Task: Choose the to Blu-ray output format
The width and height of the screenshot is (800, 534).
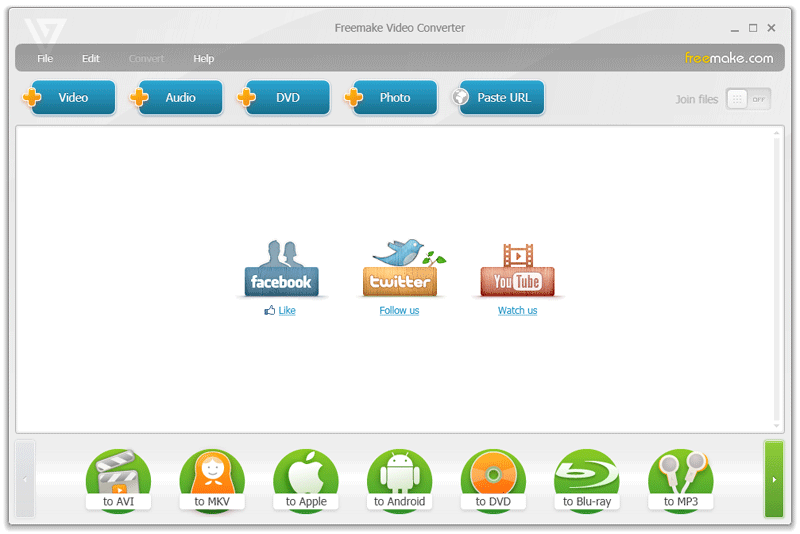Action: (587, 480)
